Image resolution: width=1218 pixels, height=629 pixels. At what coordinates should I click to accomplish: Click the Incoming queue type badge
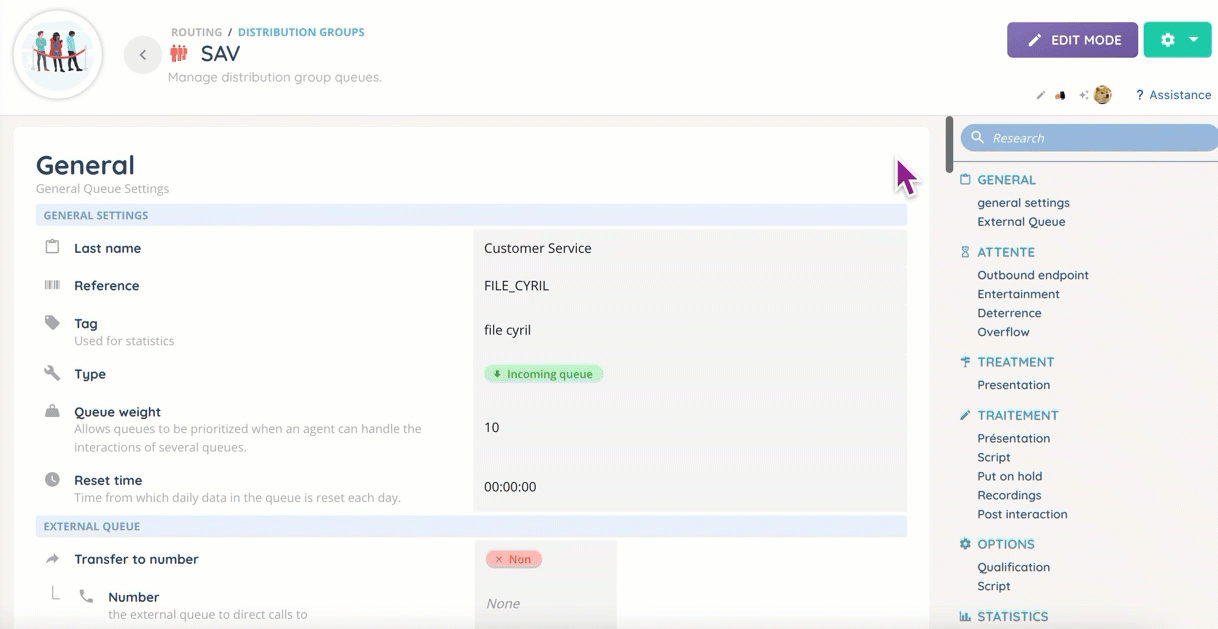pos(544,374)
